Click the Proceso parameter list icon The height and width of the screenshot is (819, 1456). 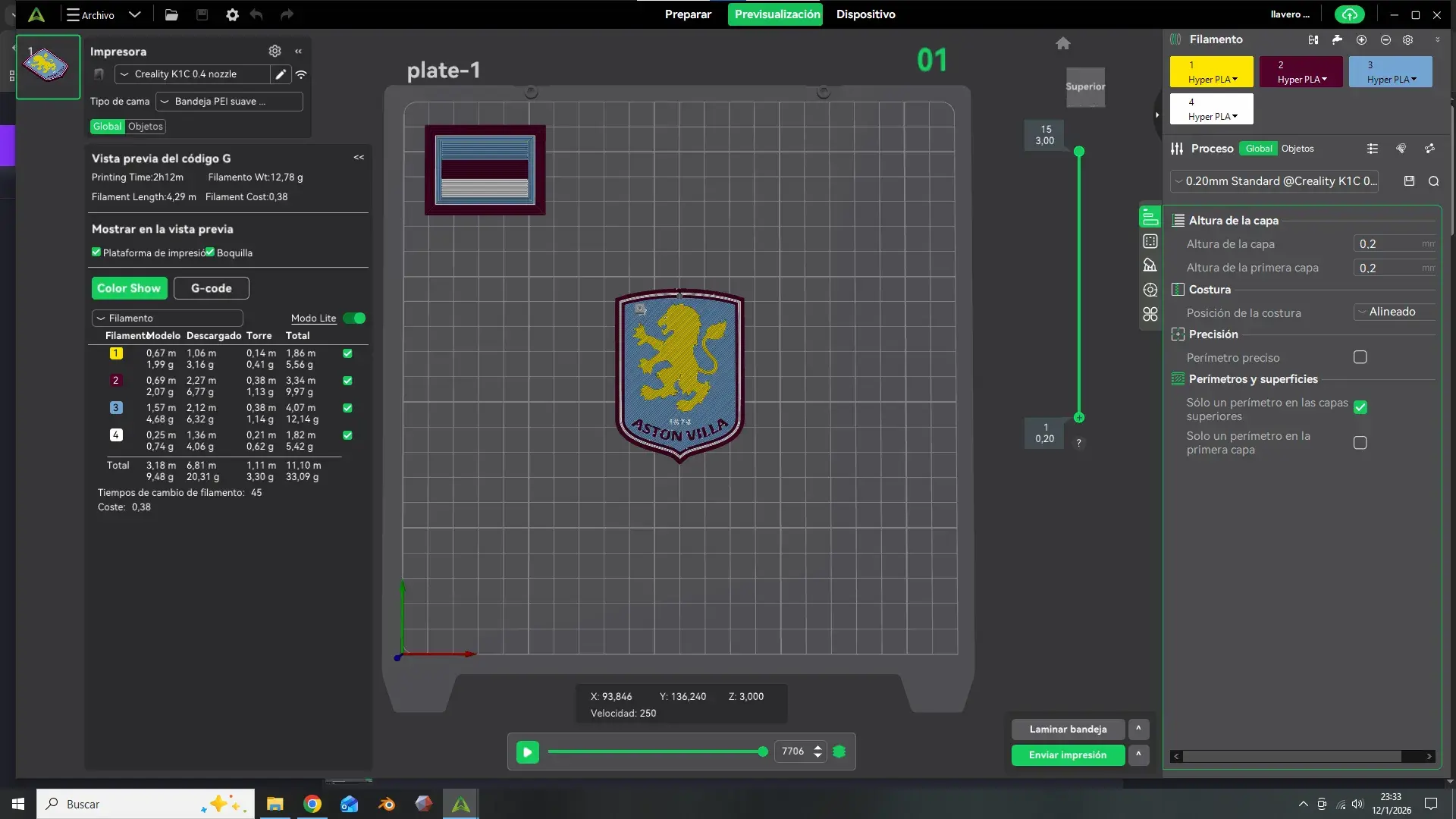[x=1373, y=149]
